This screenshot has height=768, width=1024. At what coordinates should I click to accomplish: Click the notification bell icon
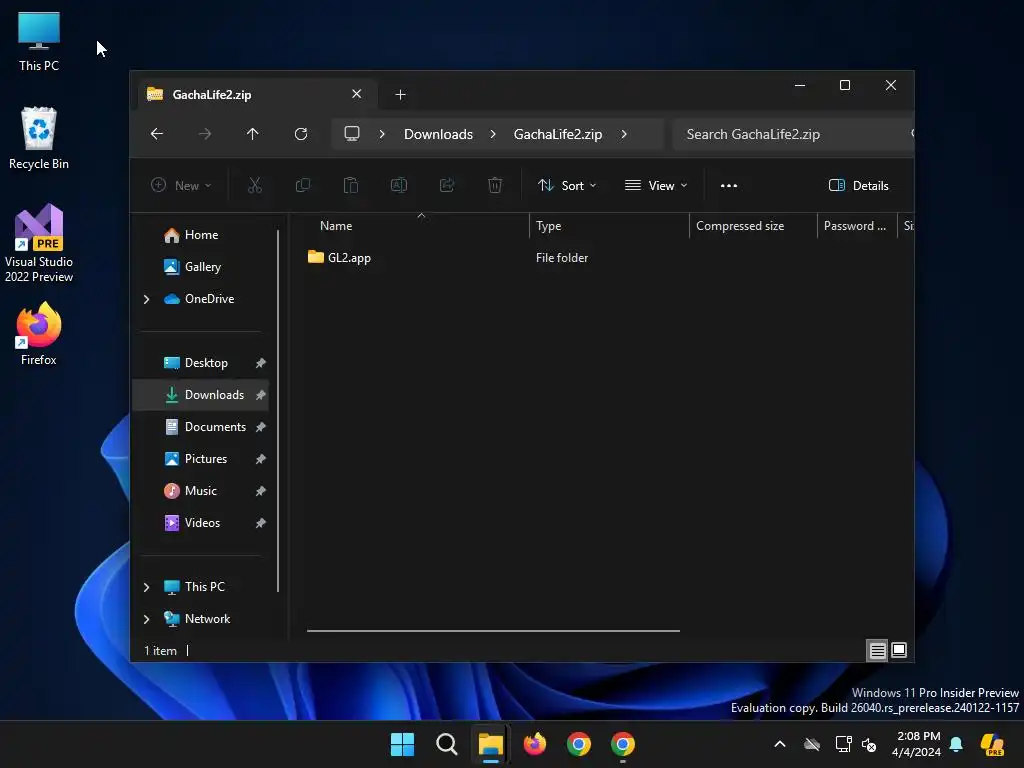coord(956,744)
